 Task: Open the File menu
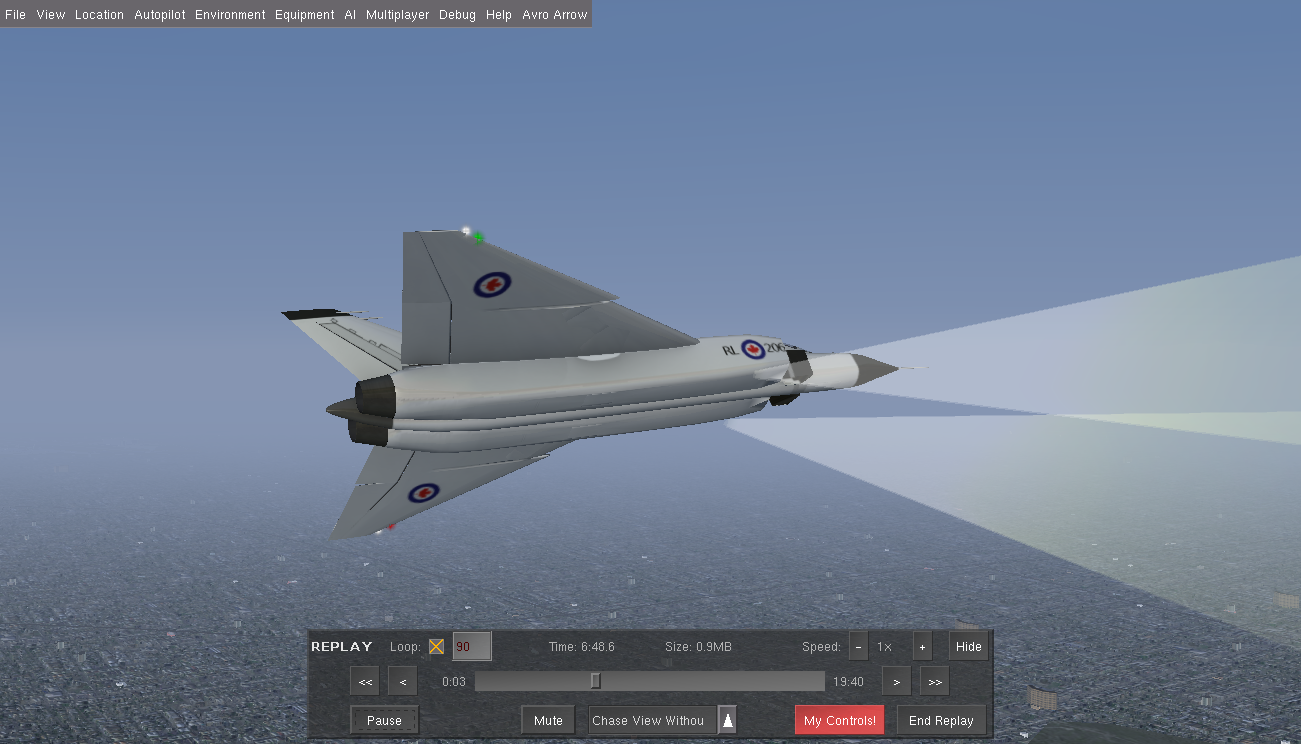tap(15, 15)
